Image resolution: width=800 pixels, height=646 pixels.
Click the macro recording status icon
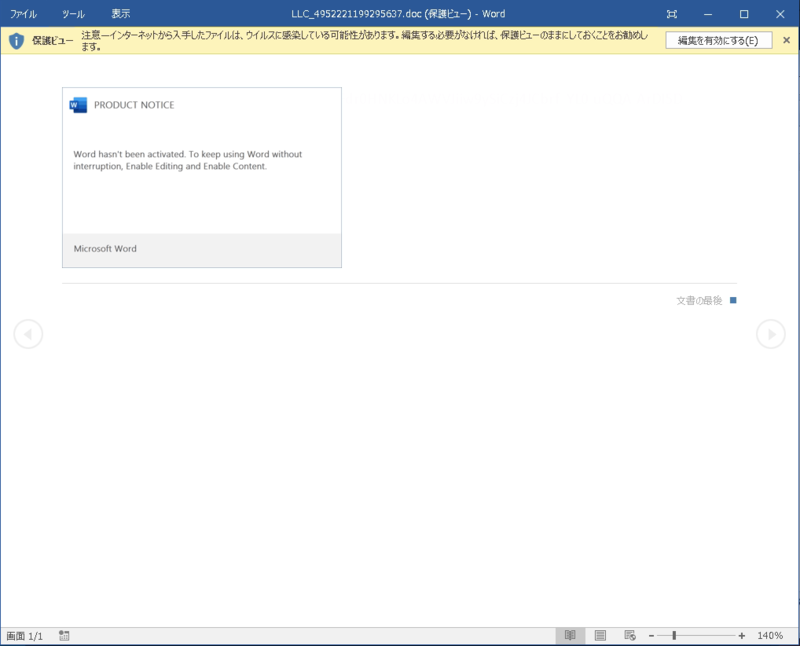[x=64, y=635]
